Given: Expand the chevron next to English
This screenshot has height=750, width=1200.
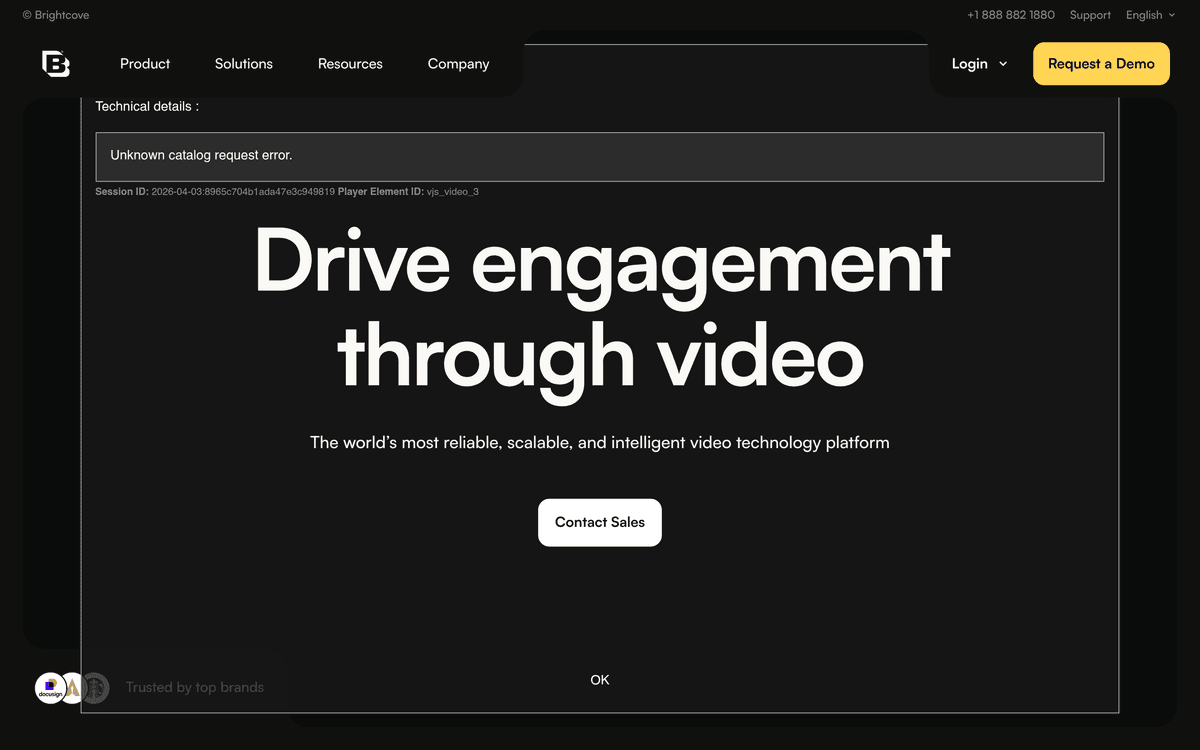Looking at the screenshot, I should click(1171, 15).
